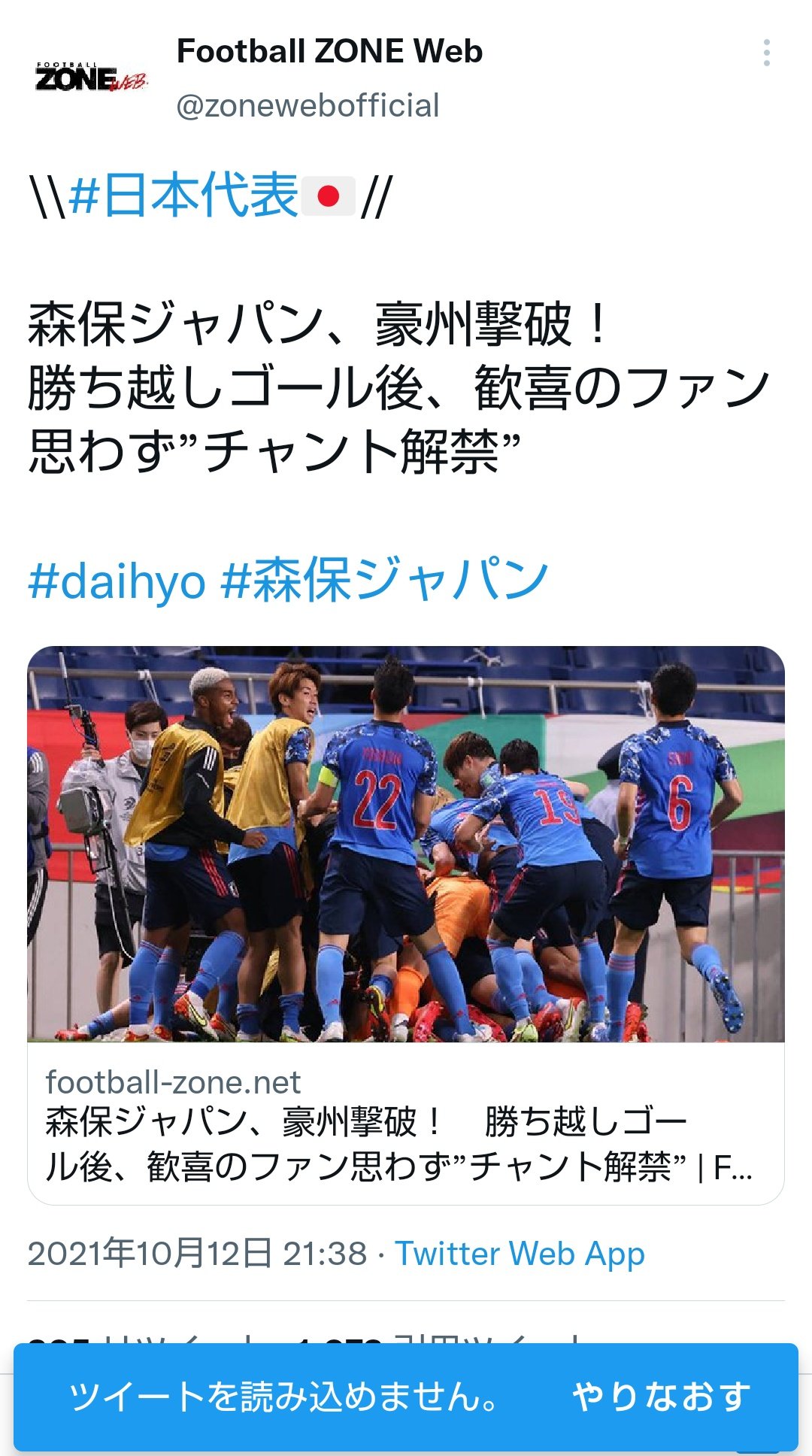Open the link card's player celebration photo
Viewport: 812px width, 1456px height.
406,844
